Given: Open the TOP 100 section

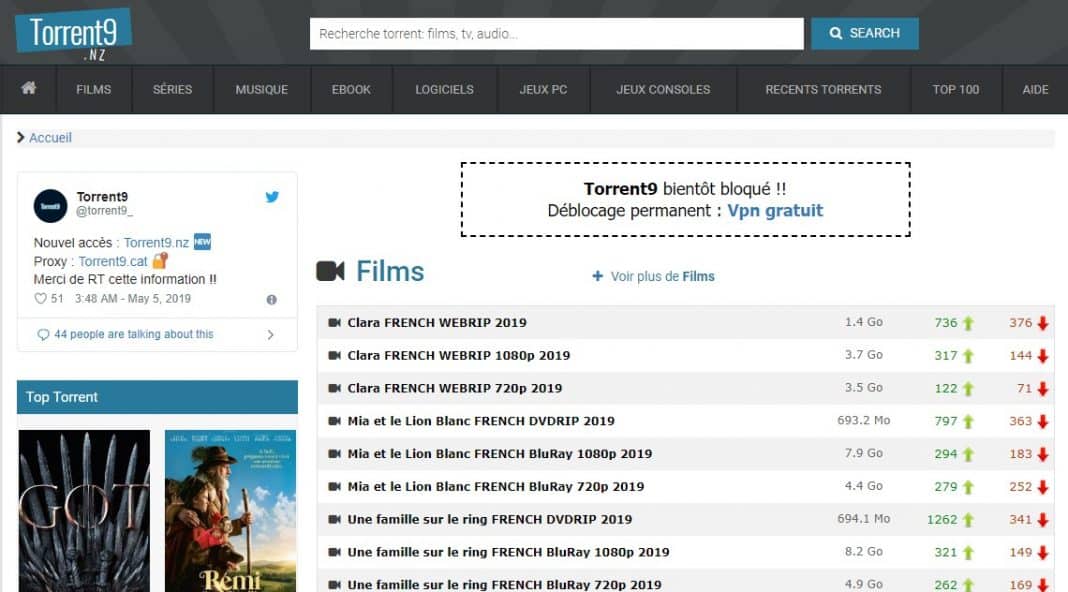Looking at the screenshot, I should click(955, 89).
